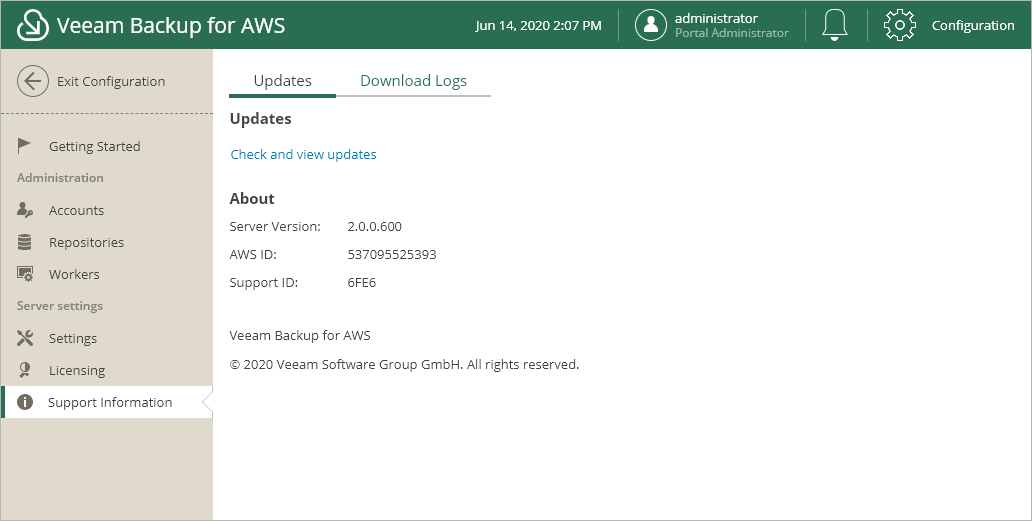Click the Settings wrench tools icon
The width and height of the screenshot is (1032, 521).
(25, 338)
